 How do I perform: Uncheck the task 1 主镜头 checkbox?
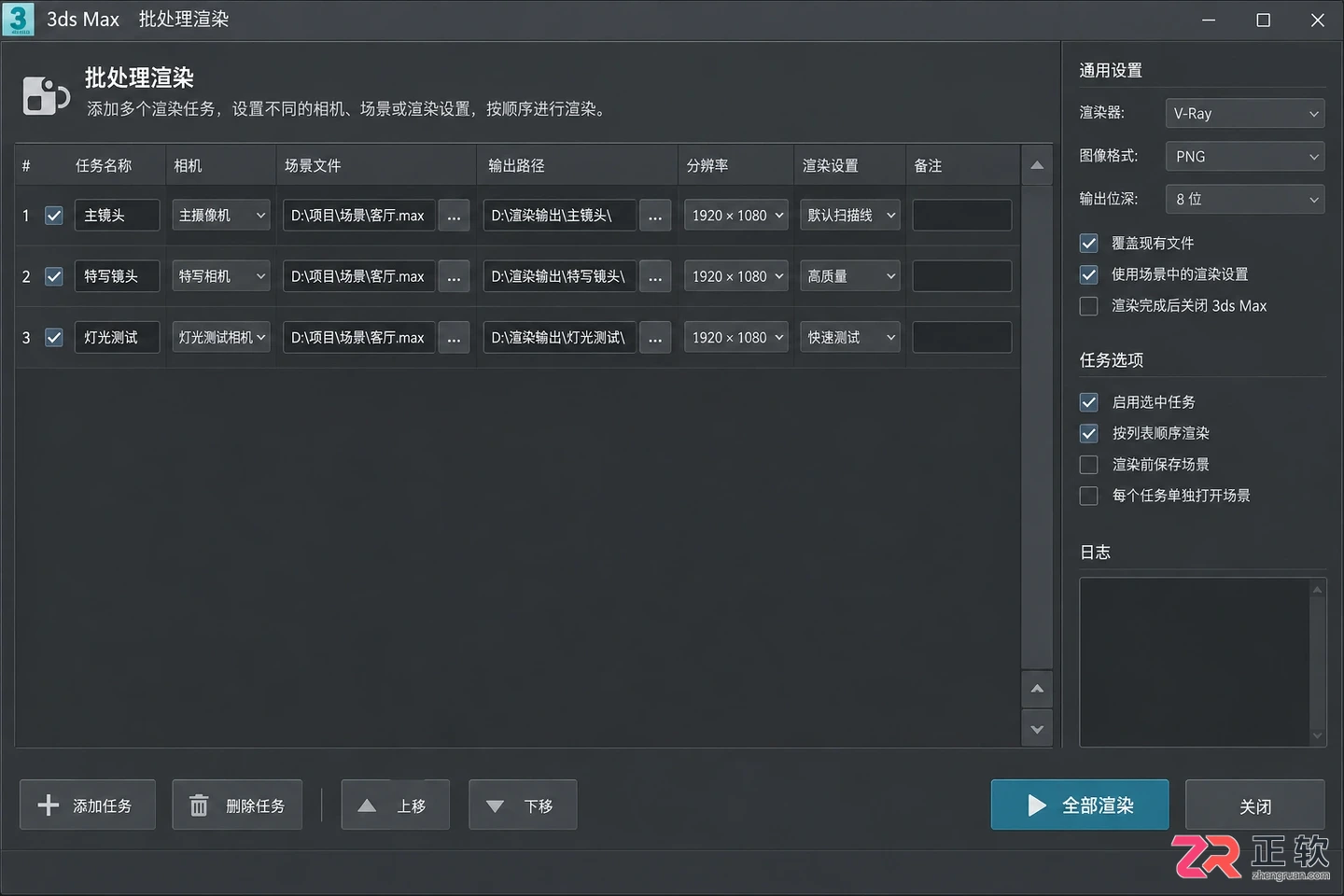click(x=54, y=216)
